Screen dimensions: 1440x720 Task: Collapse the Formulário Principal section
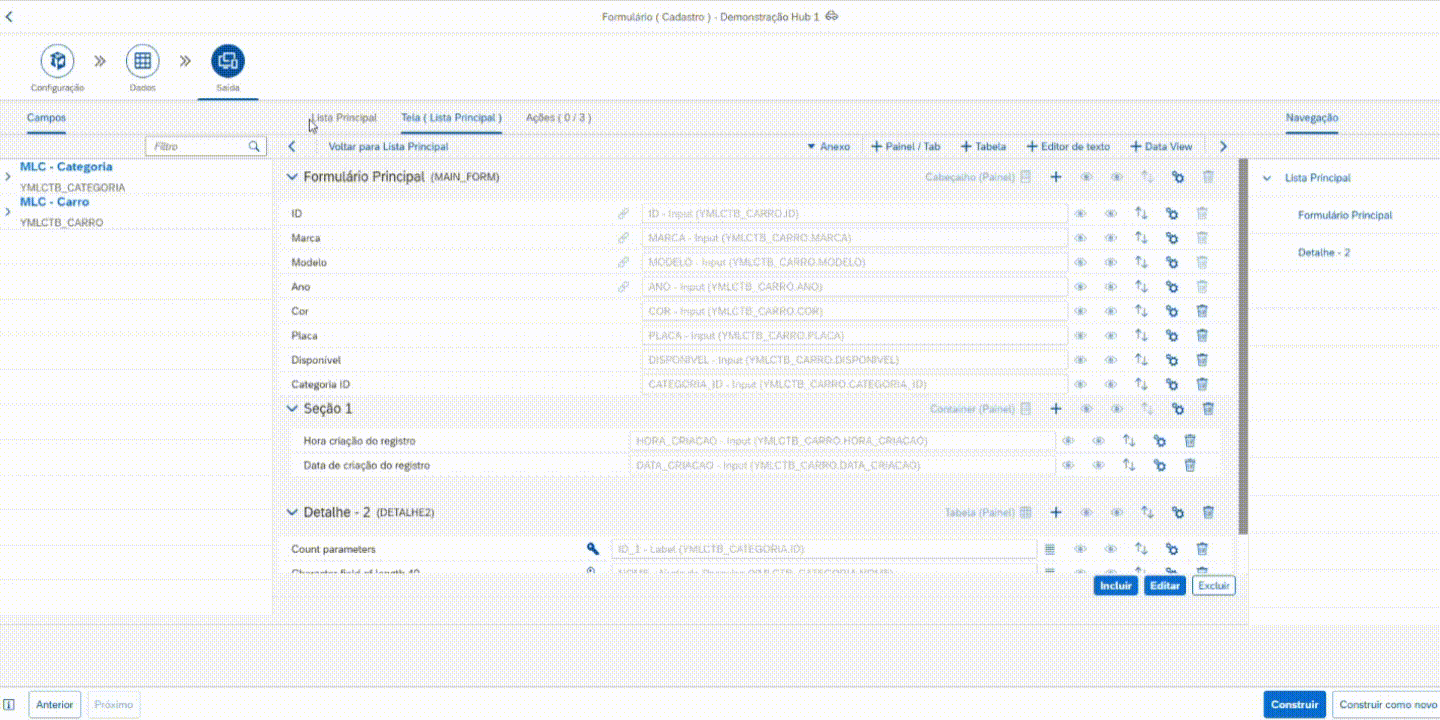pyautogui.click(x=292, y=177)
